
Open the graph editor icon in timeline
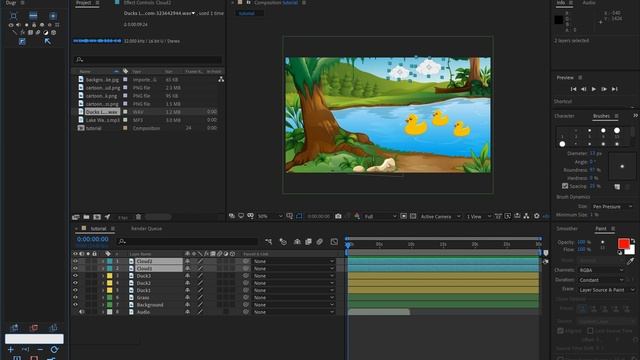pos(334,242)
